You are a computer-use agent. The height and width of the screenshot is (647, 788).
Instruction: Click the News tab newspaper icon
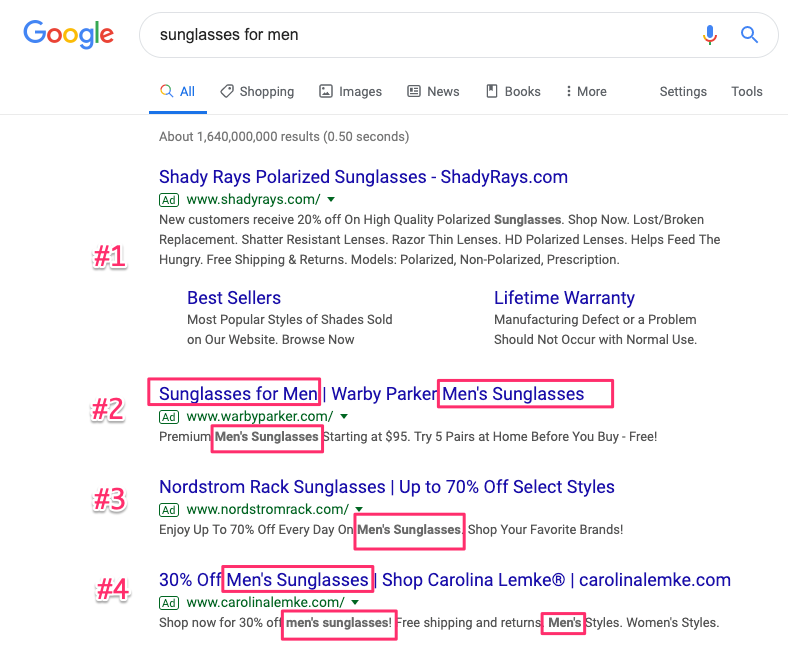[414, 91]
